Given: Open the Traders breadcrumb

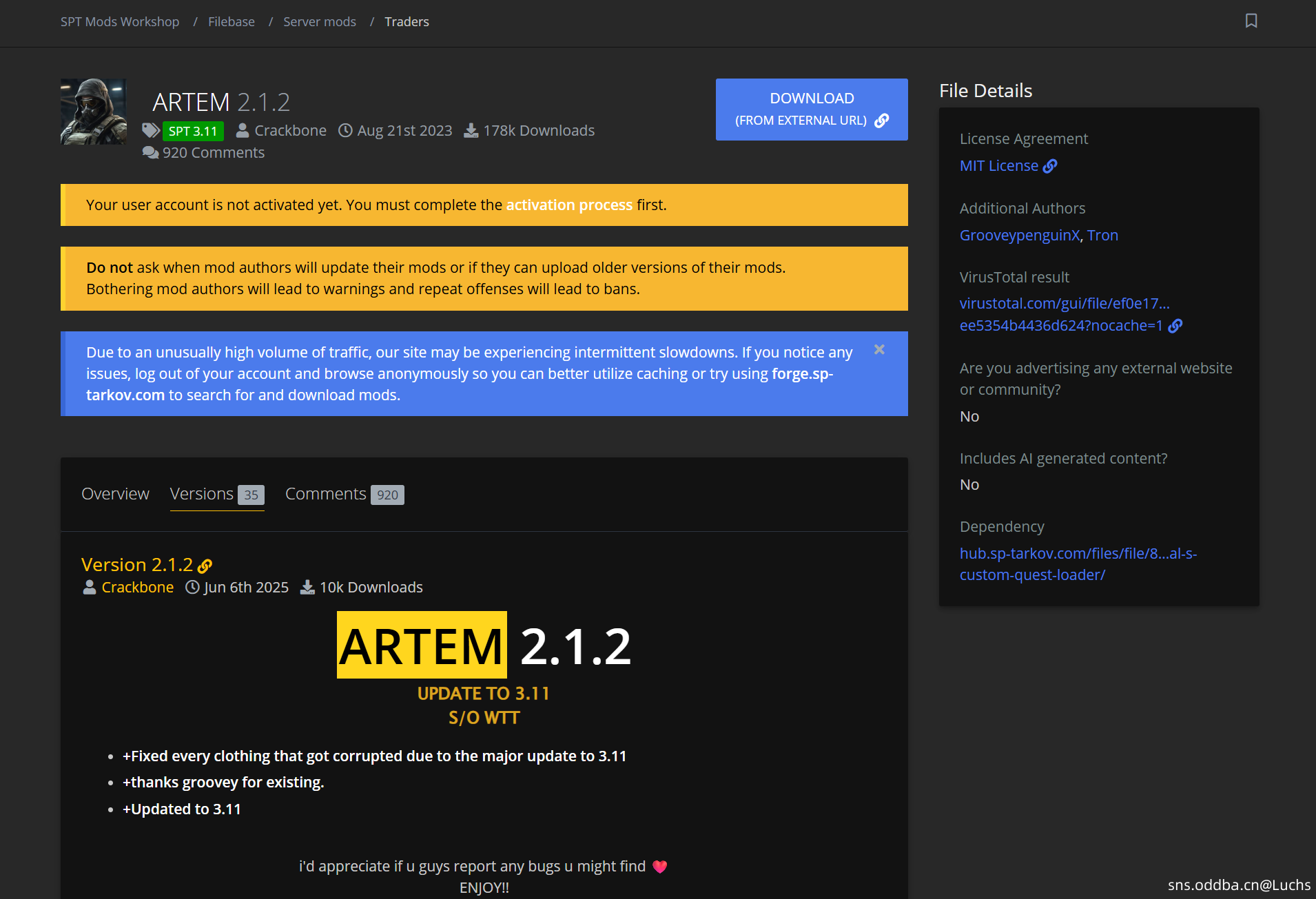Looking at the screenshot, I should (407, 21).
